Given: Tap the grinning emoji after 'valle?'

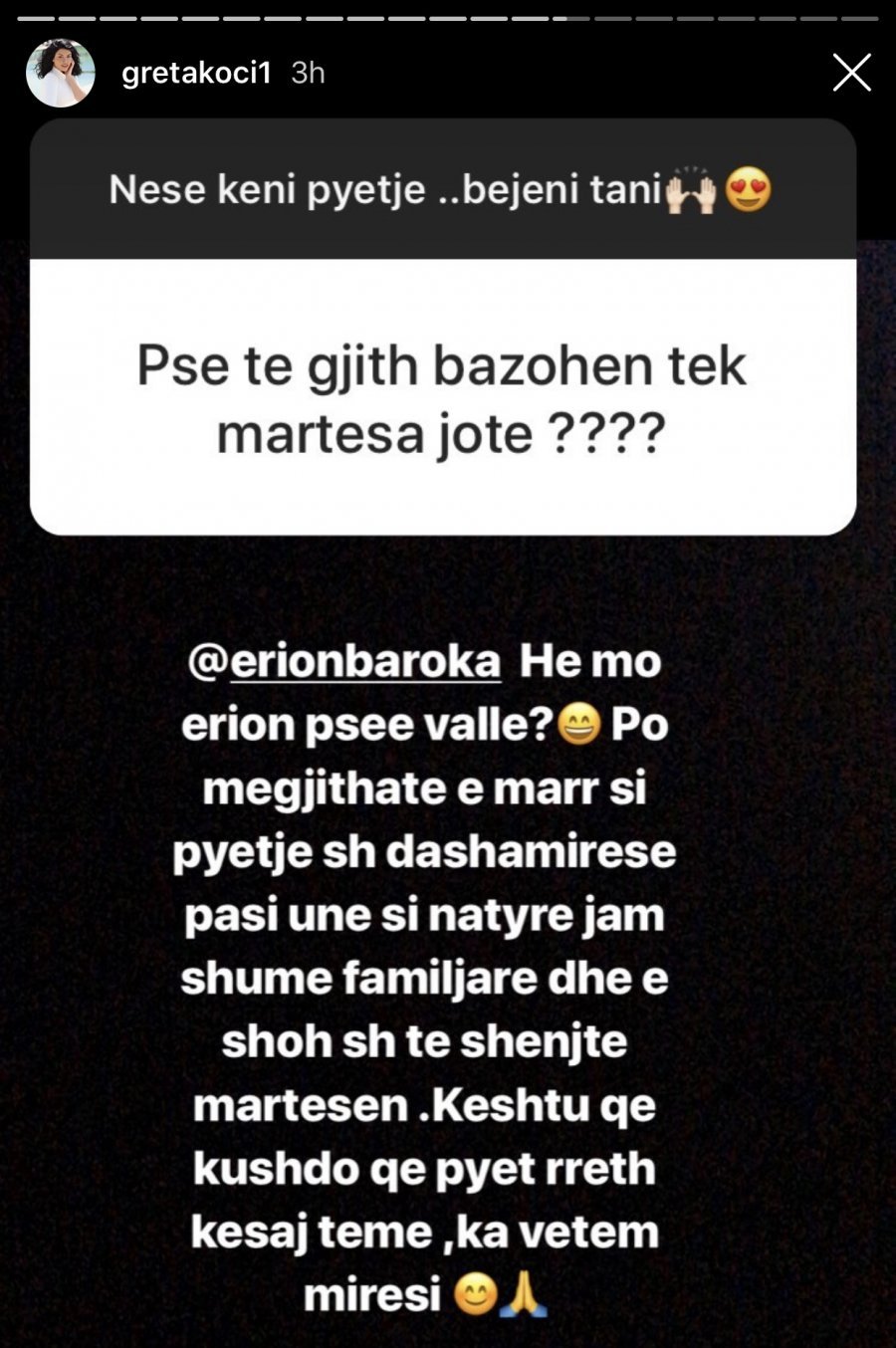Looking at the screenshot, I should coord(578,726).
